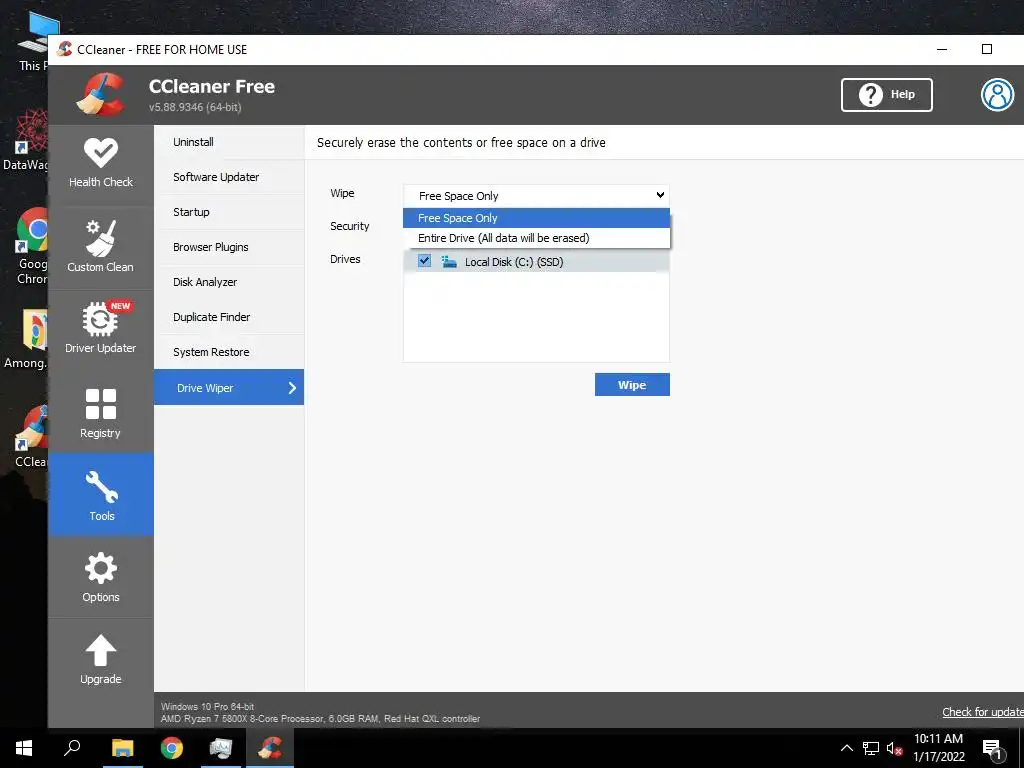Click the CCleaner desktop shortcut
This screenshot has width=1024, height=768.
click(x=33, y=436)
